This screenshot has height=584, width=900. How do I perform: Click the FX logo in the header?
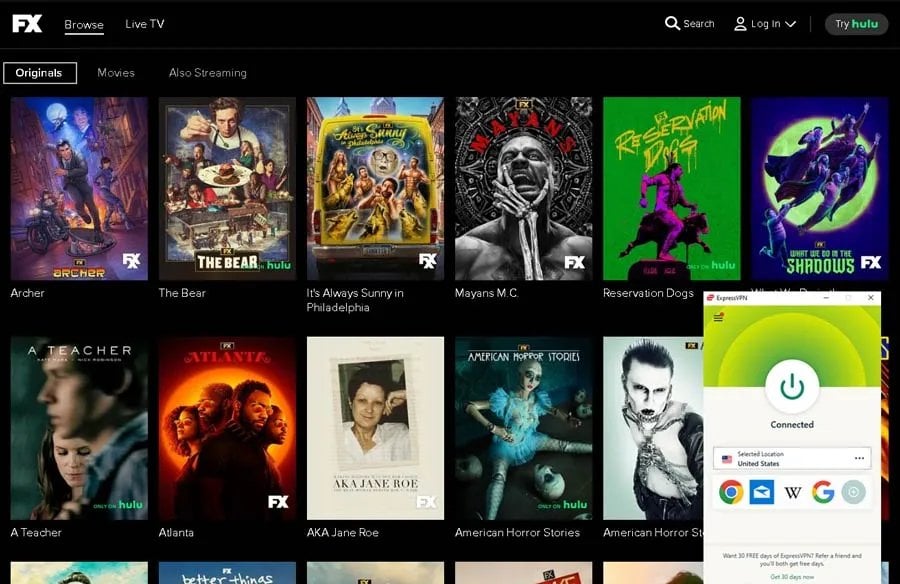click(27, 24)
